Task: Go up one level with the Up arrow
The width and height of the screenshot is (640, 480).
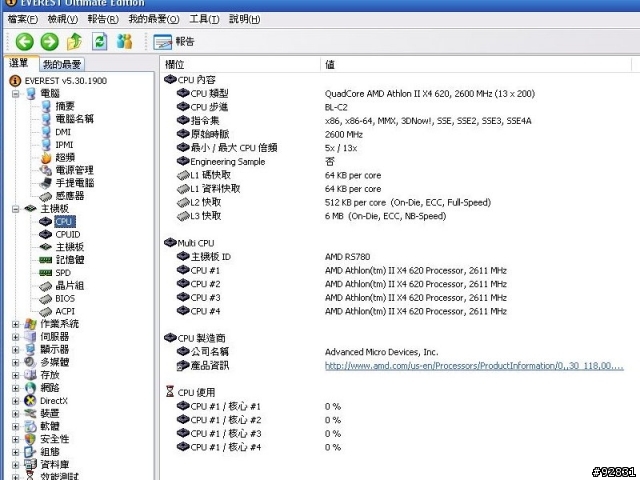Action: pyautogui.click(x=74, y=42)
